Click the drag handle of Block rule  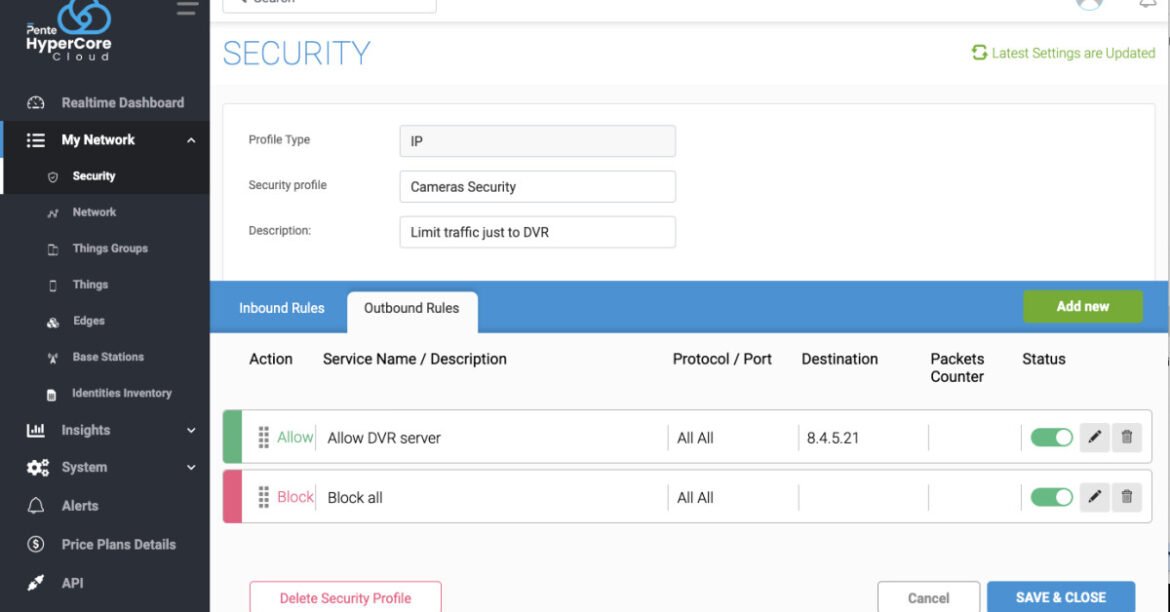(x=264, y=497)
